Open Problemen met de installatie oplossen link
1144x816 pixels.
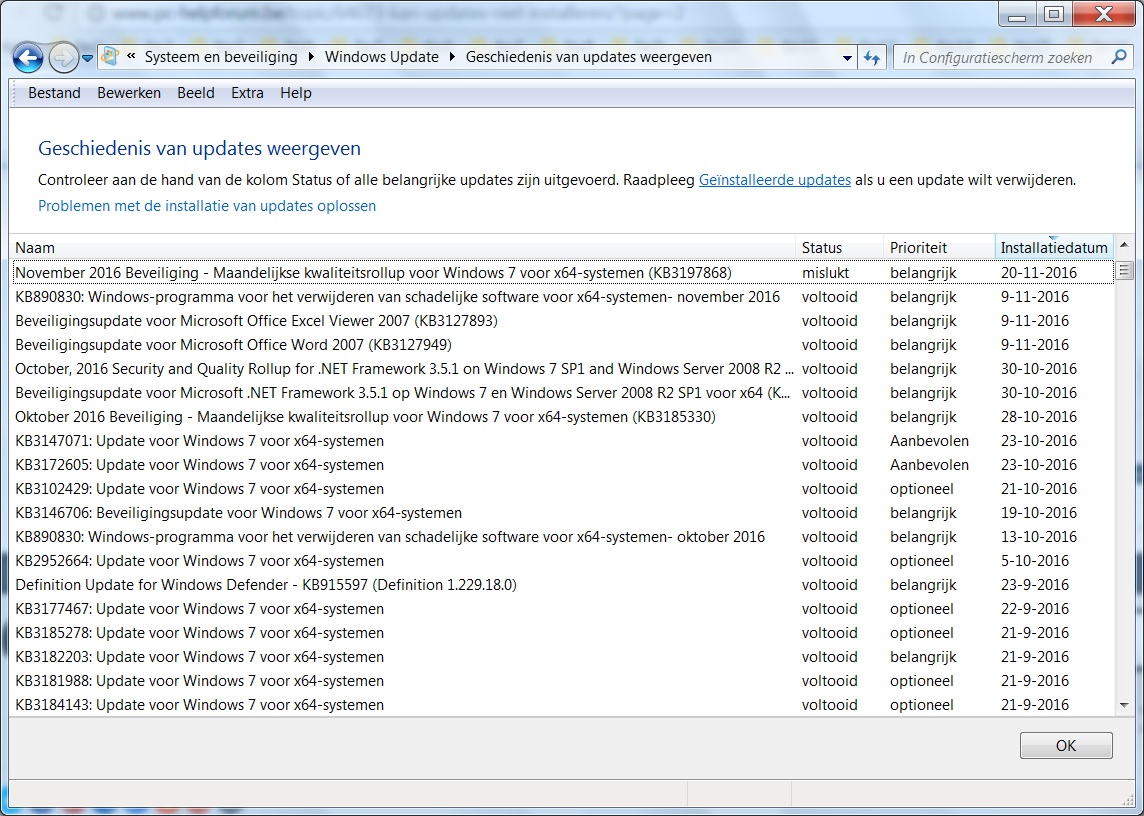(x=207, y=206)
